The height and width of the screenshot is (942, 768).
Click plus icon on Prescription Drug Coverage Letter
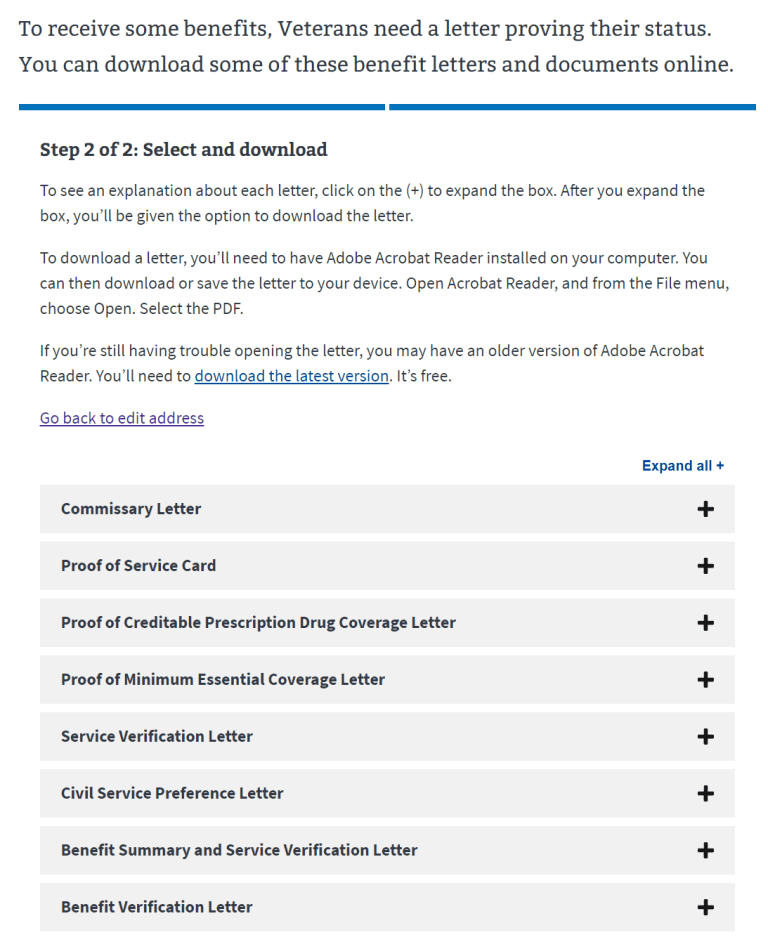(706, 622)
